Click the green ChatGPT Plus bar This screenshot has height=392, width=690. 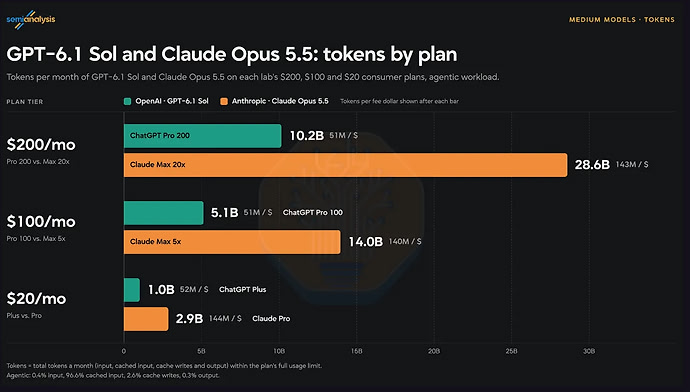click(132, 290)
